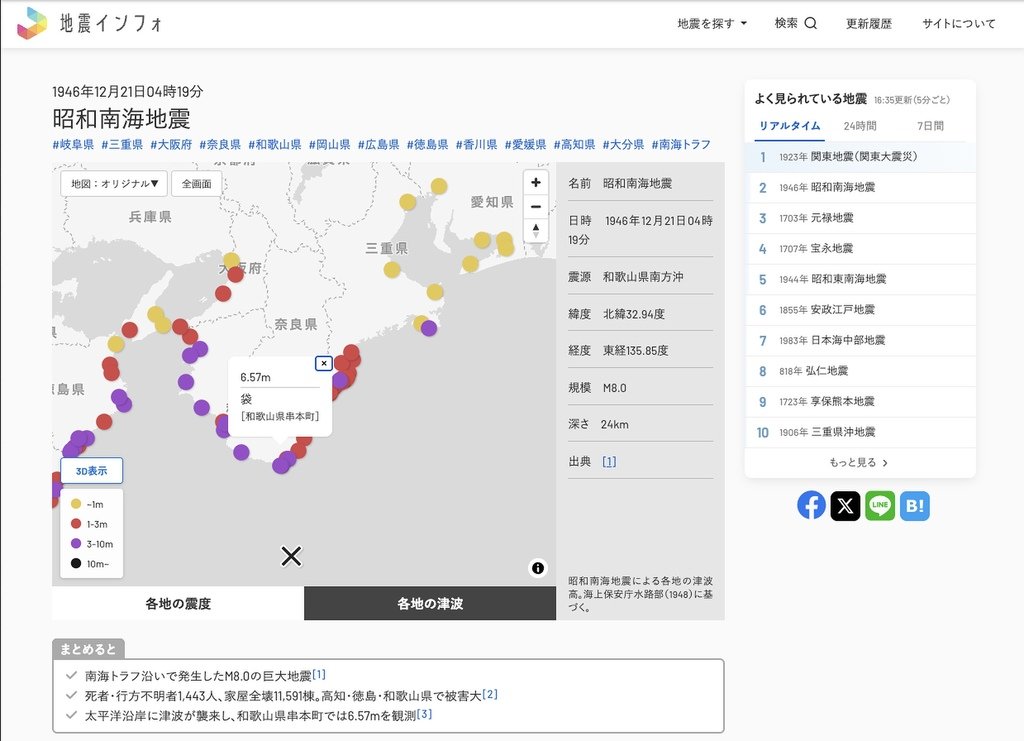Open 818年 弘仁地震 entry
The image size is (1024, 741).
(x=860, y=371)
